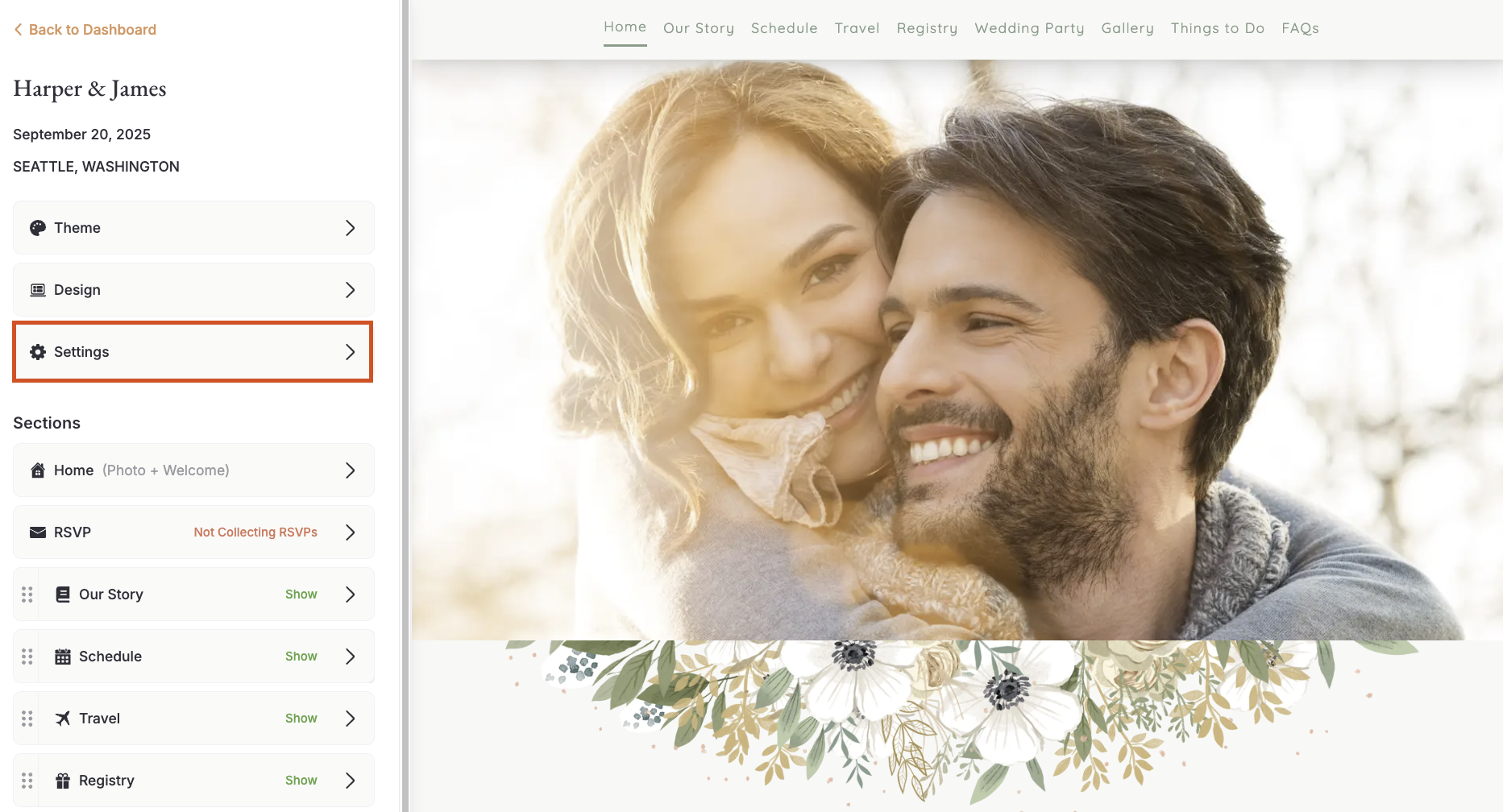
Task: Grab the Our Story drag handle
Action: pos(27,594)
